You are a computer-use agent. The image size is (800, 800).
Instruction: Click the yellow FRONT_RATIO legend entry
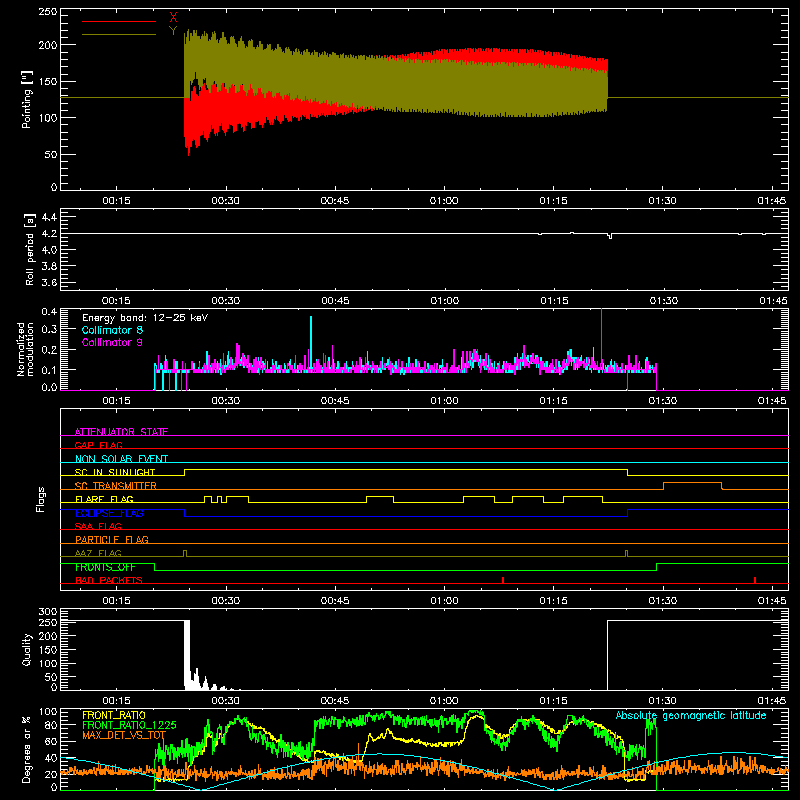114,715
